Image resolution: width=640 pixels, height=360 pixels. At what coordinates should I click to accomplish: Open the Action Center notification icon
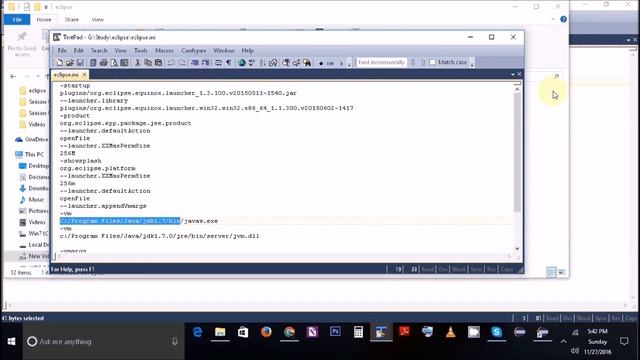point(624,341)
